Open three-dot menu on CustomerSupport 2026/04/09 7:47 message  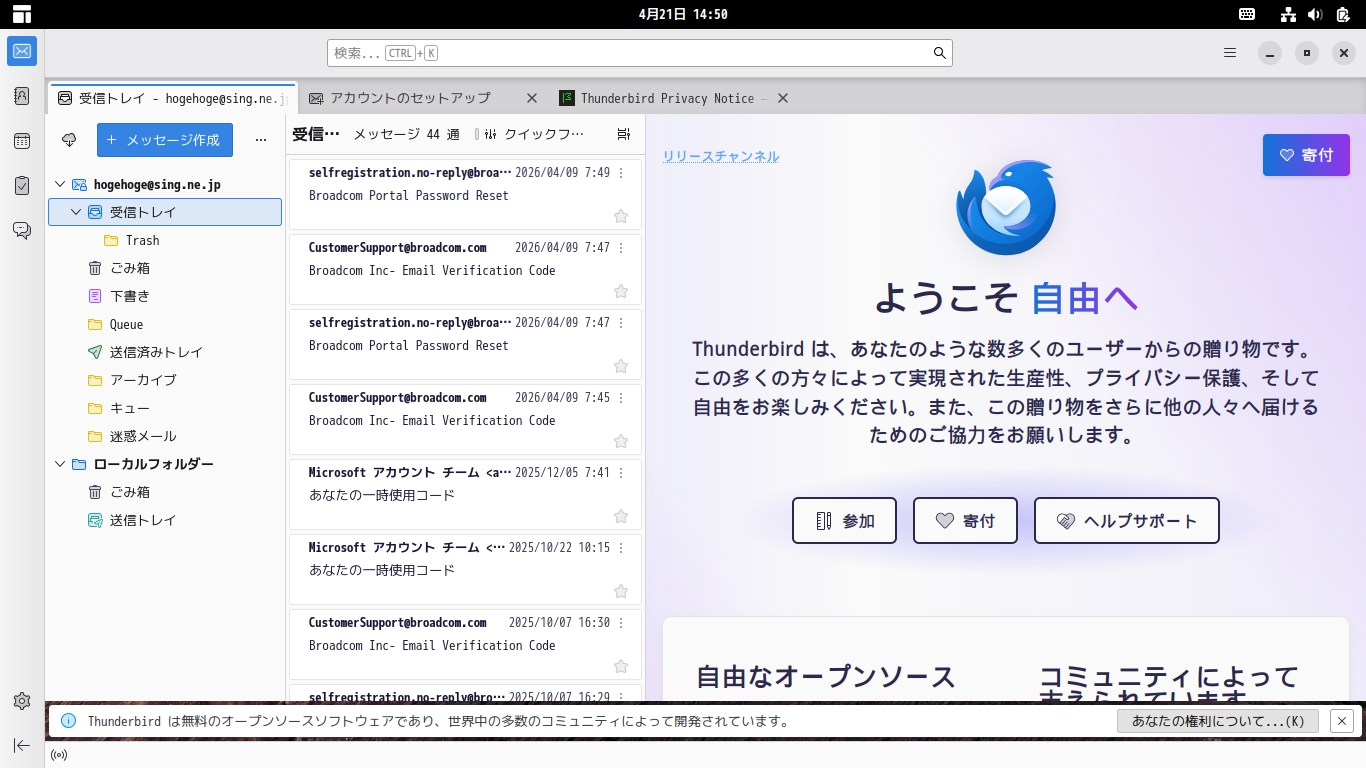[621, 248]
